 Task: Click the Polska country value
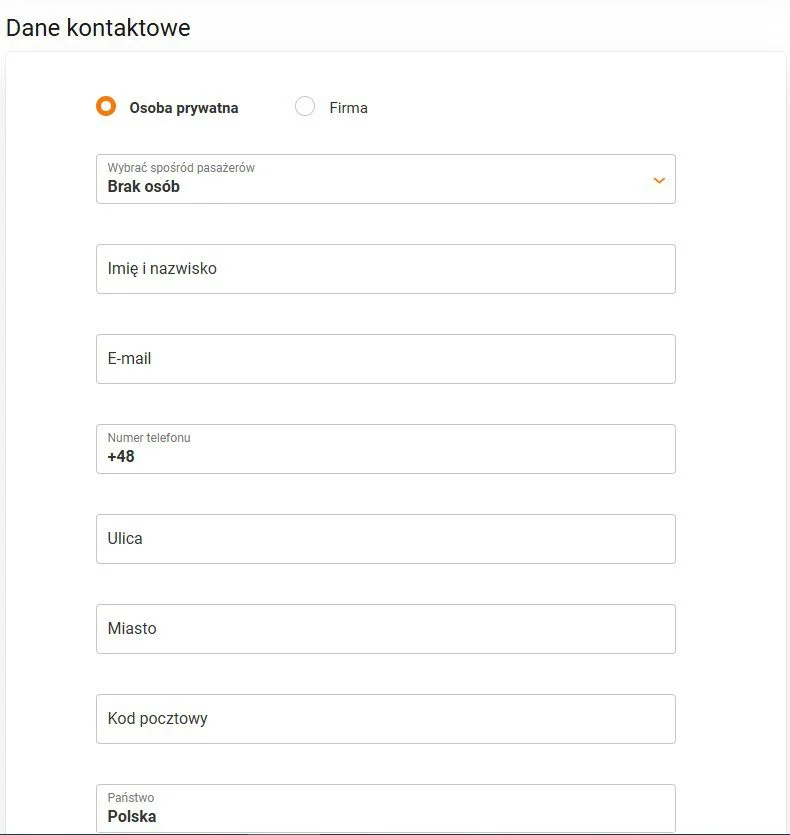(132, 816)
